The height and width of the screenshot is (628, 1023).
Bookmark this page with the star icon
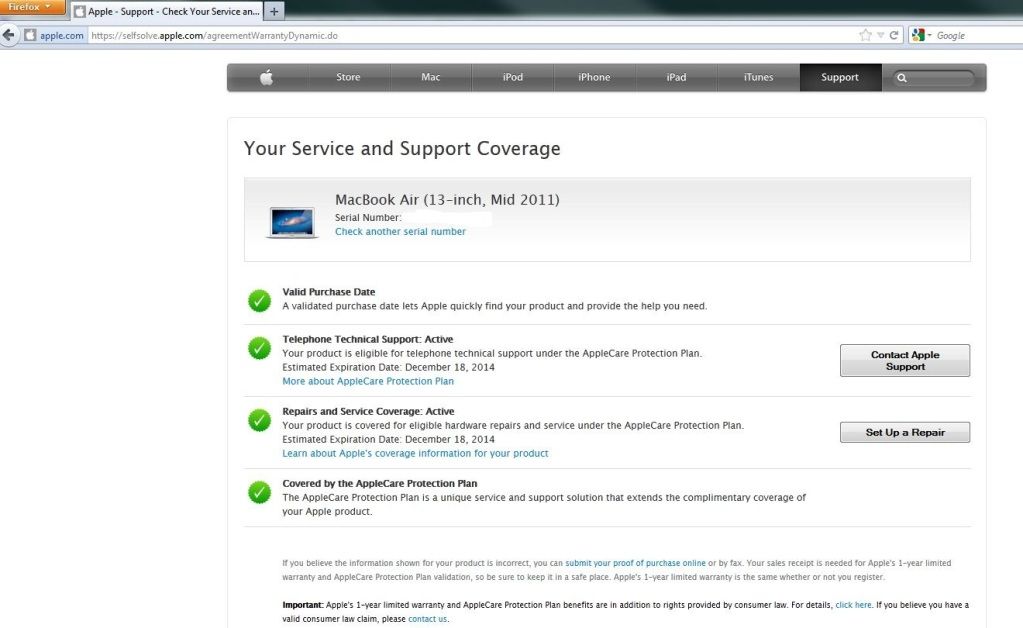tap(865, 35)
